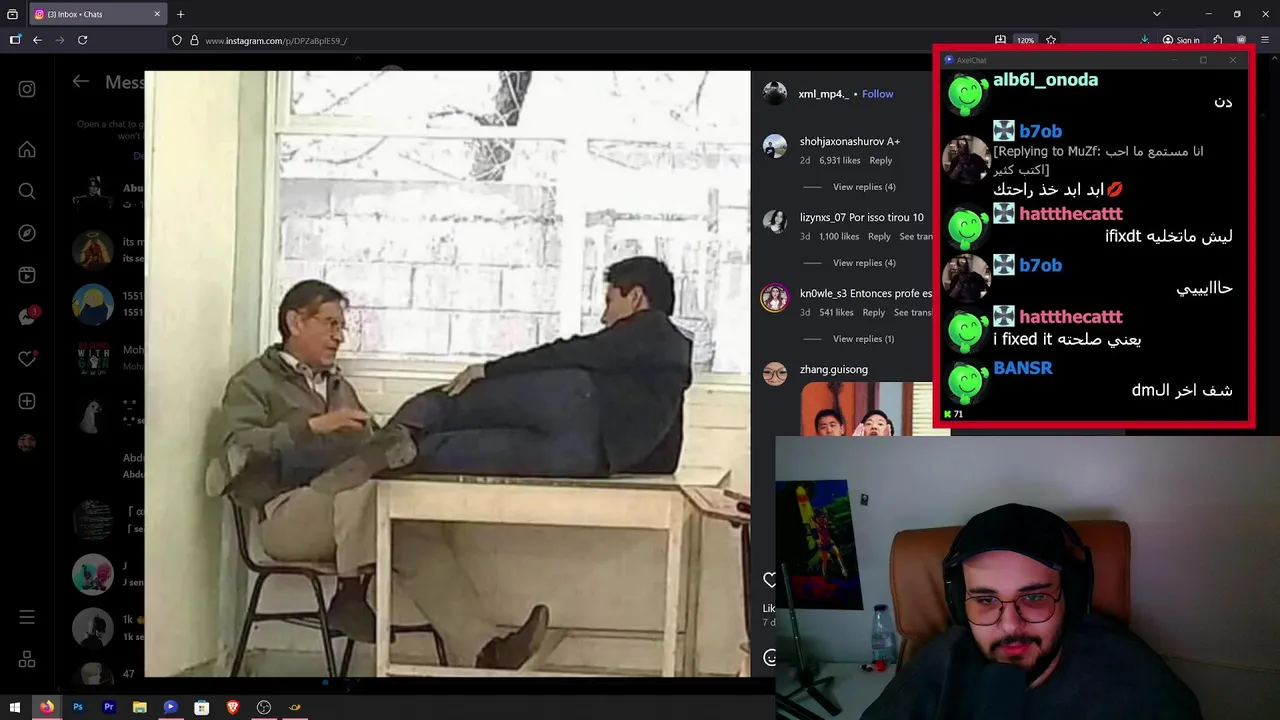Open Photoshop from the taskbar
This screenshot has width=1280, height=720.
point(78,707)
